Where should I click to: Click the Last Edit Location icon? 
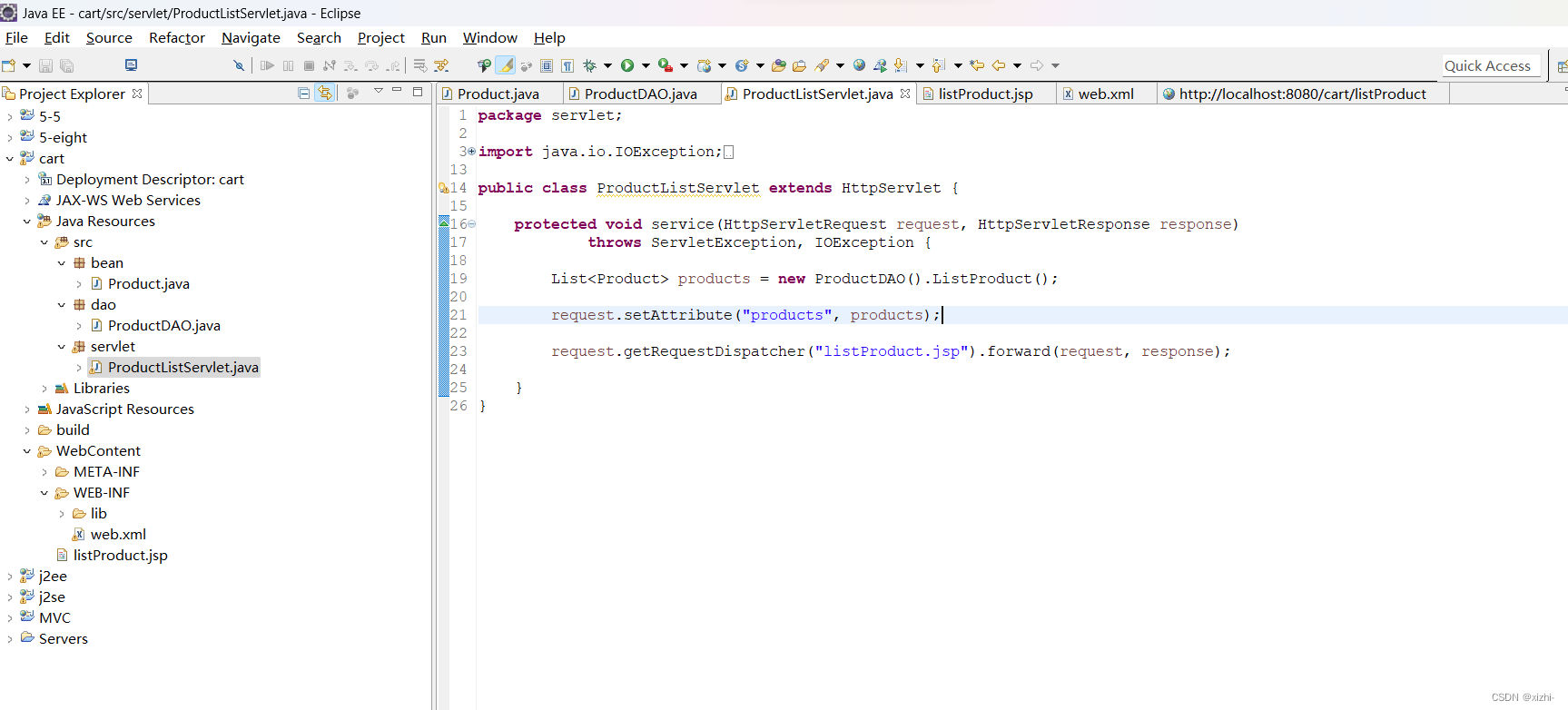pos(977,65)
